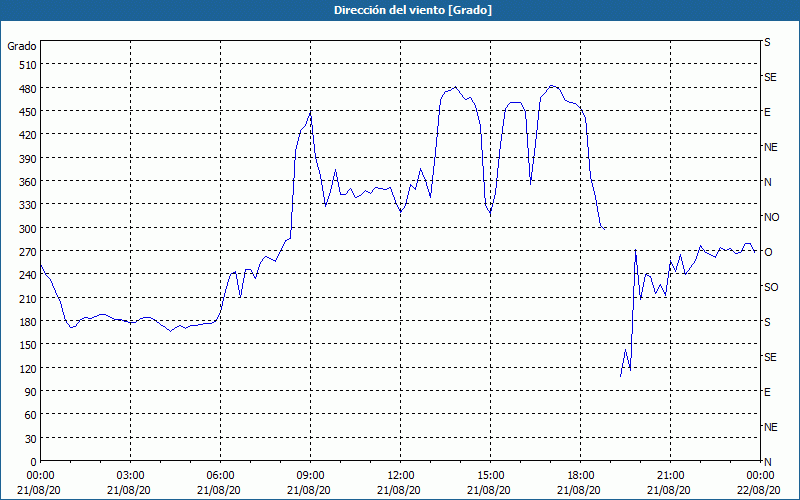Viewport: 800px width, 500px height.
Task: Choose the 210 degree axis label
Action: 28,299
